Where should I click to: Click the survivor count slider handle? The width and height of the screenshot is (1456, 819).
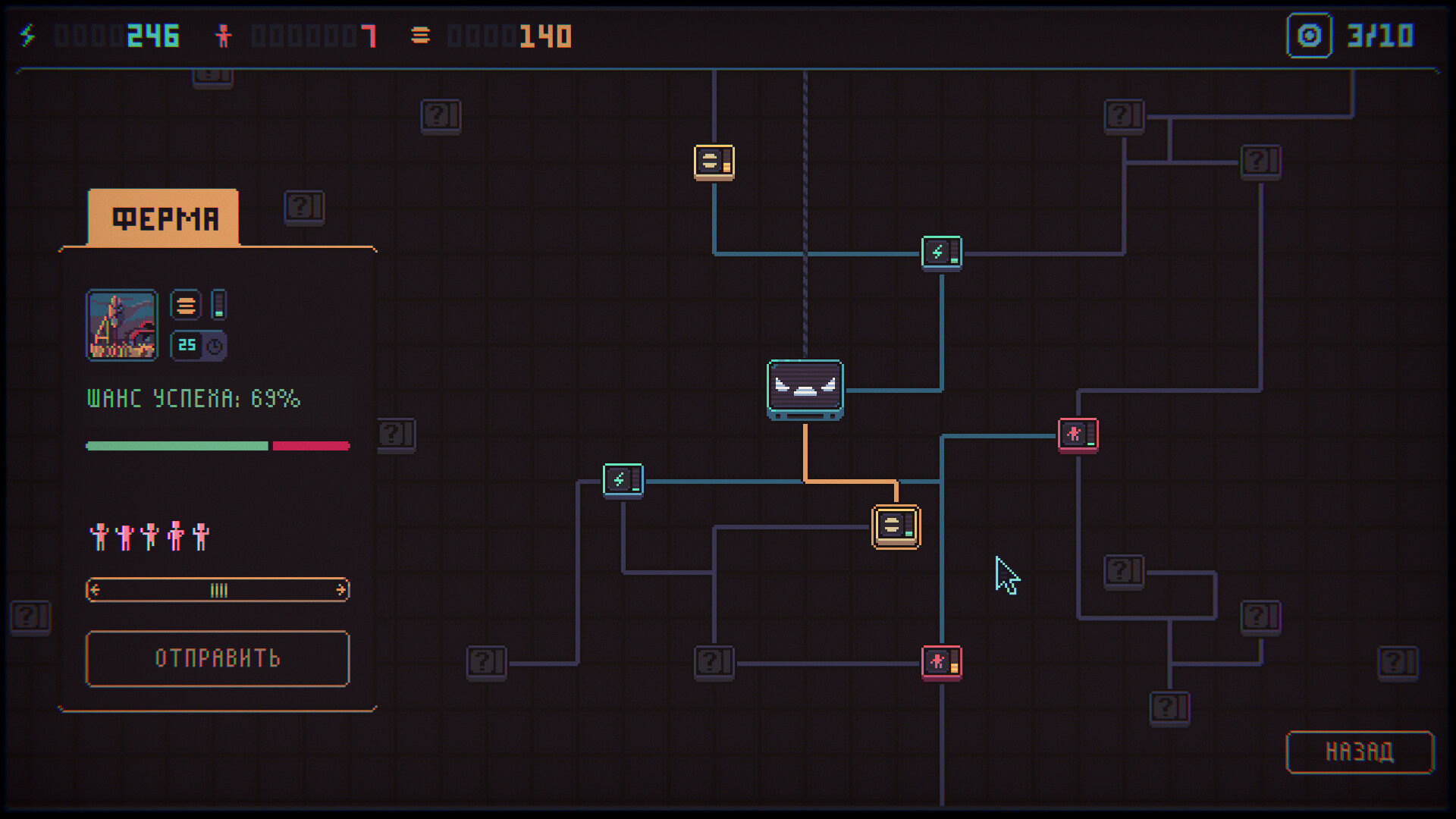pos(218,590)
